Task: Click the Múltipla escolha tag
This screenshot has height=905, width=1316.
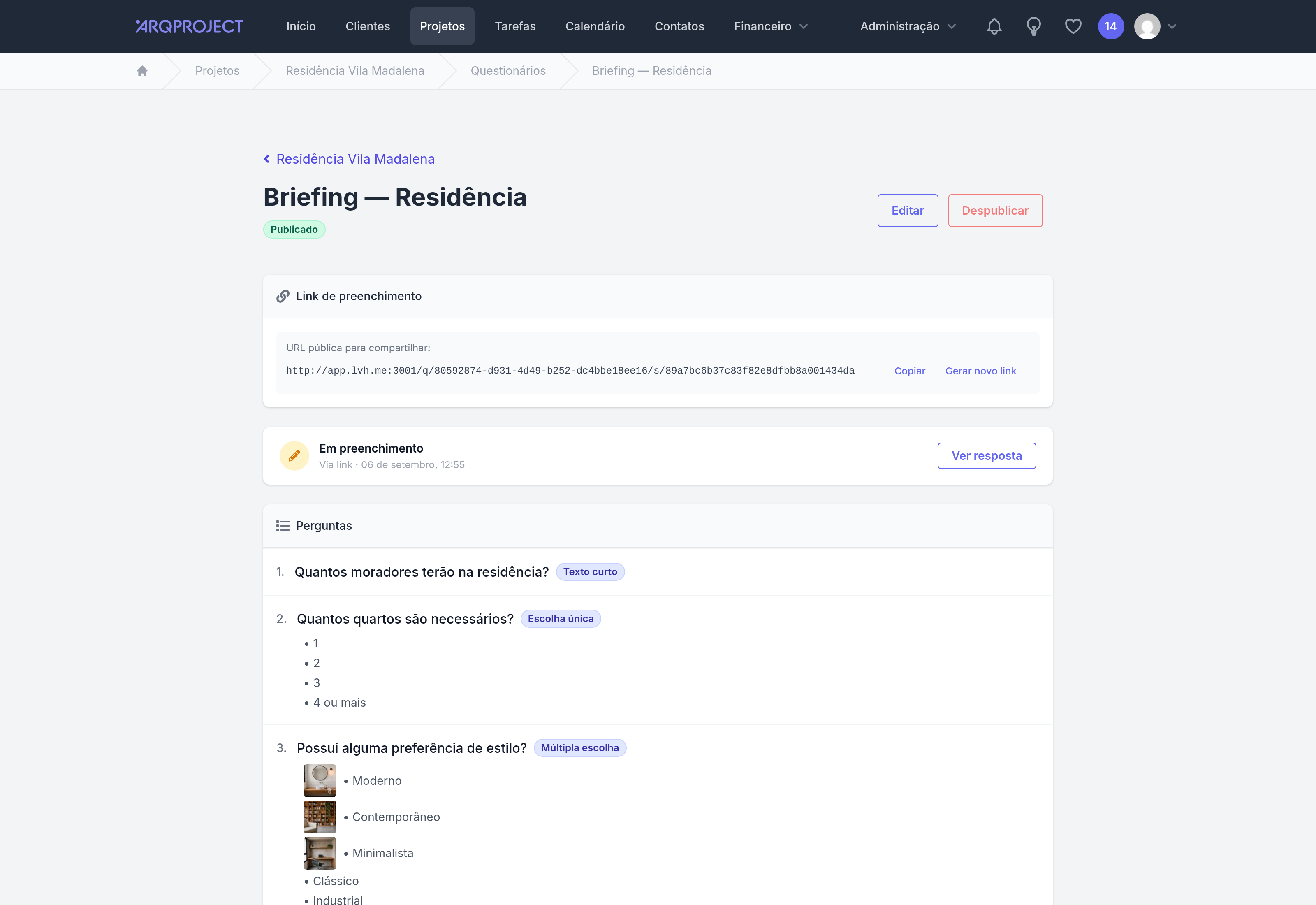Action: [580, 748]
